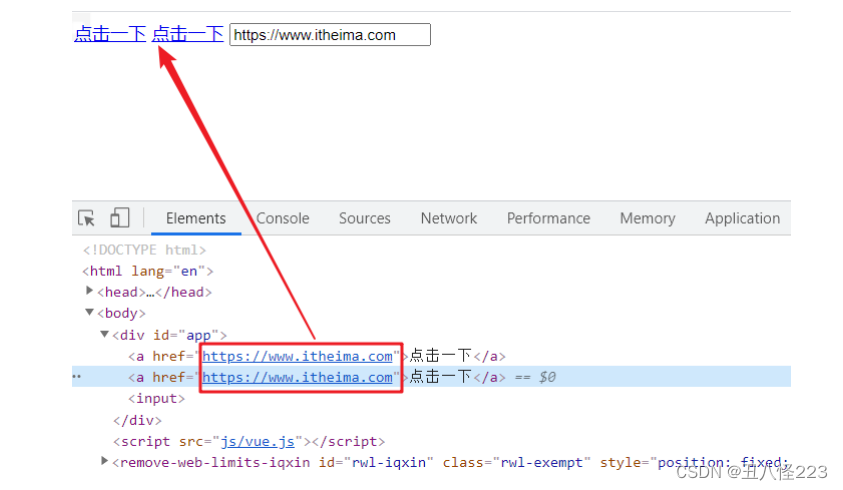Collapse the body element node

coord(89,312)
